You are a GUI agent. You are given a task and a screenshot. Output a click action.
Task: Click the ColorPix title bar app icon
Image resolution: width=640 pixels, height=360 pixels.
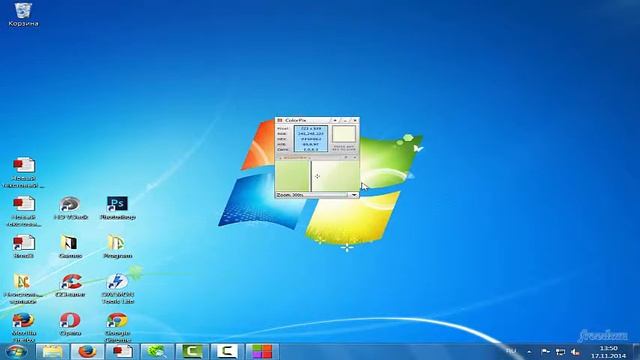click(280, 120)
